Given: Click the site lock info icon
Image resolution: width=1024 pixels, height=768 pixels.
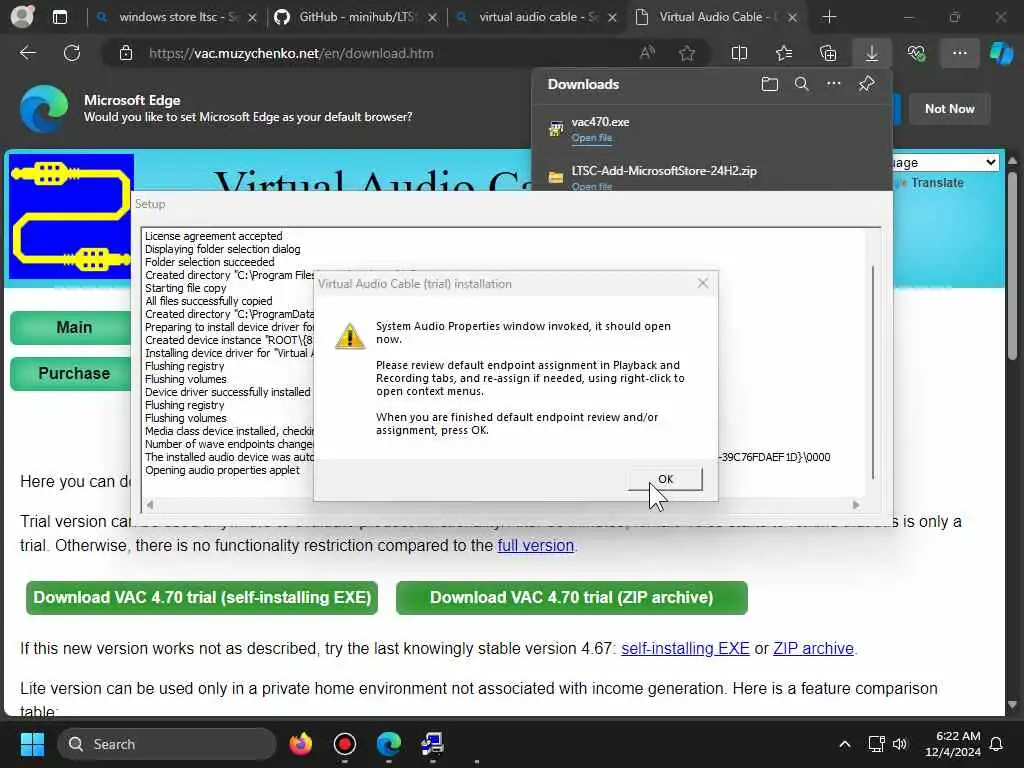Looking at the screenshot, I should pyautogui.click(x=125, y=54).
